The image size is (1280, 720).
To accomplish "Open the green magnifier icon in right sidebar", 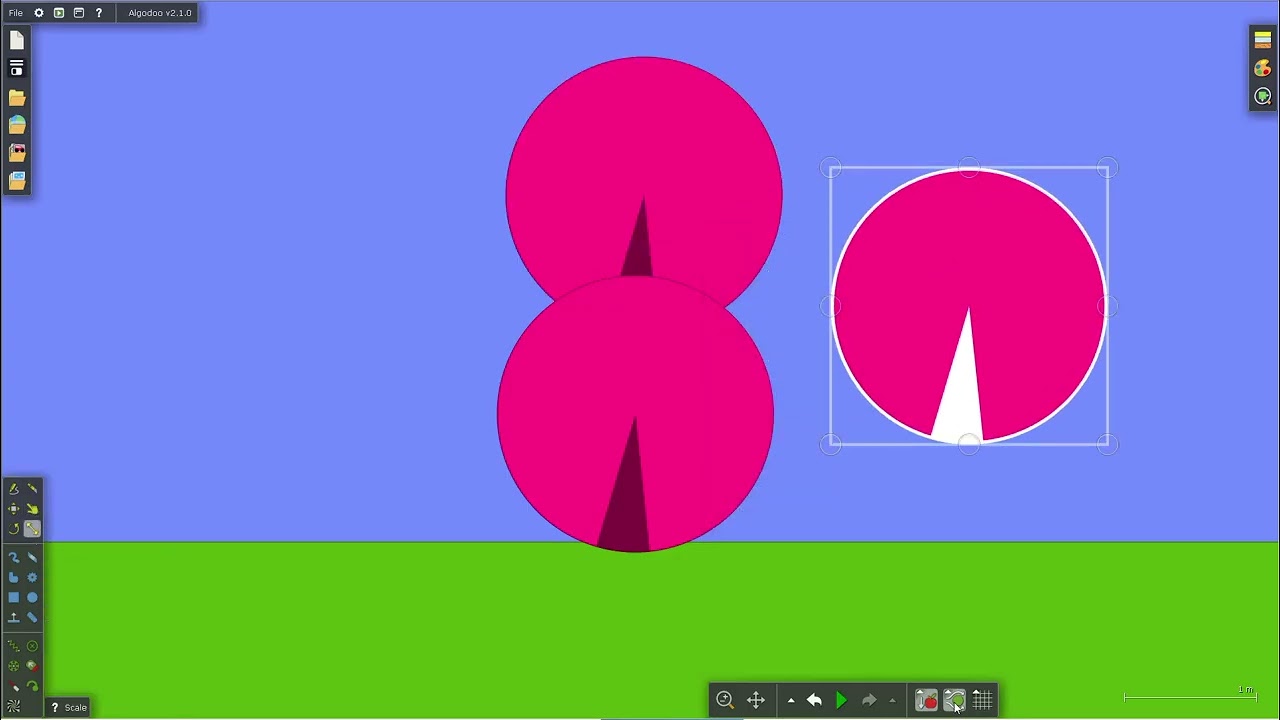I will click(1263, 96).
